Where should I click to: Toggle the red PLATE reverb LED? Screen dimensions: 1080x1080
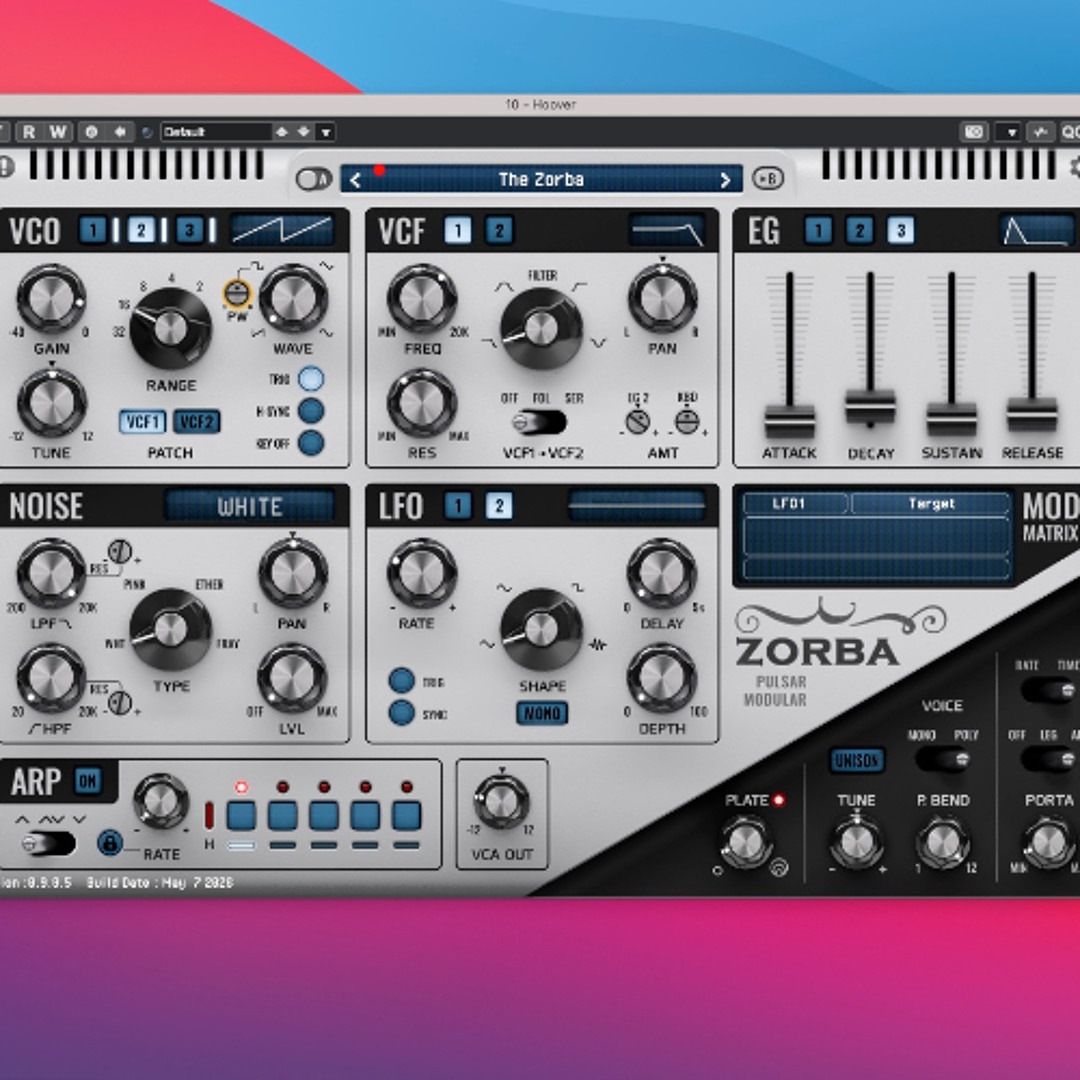[778, 800]
